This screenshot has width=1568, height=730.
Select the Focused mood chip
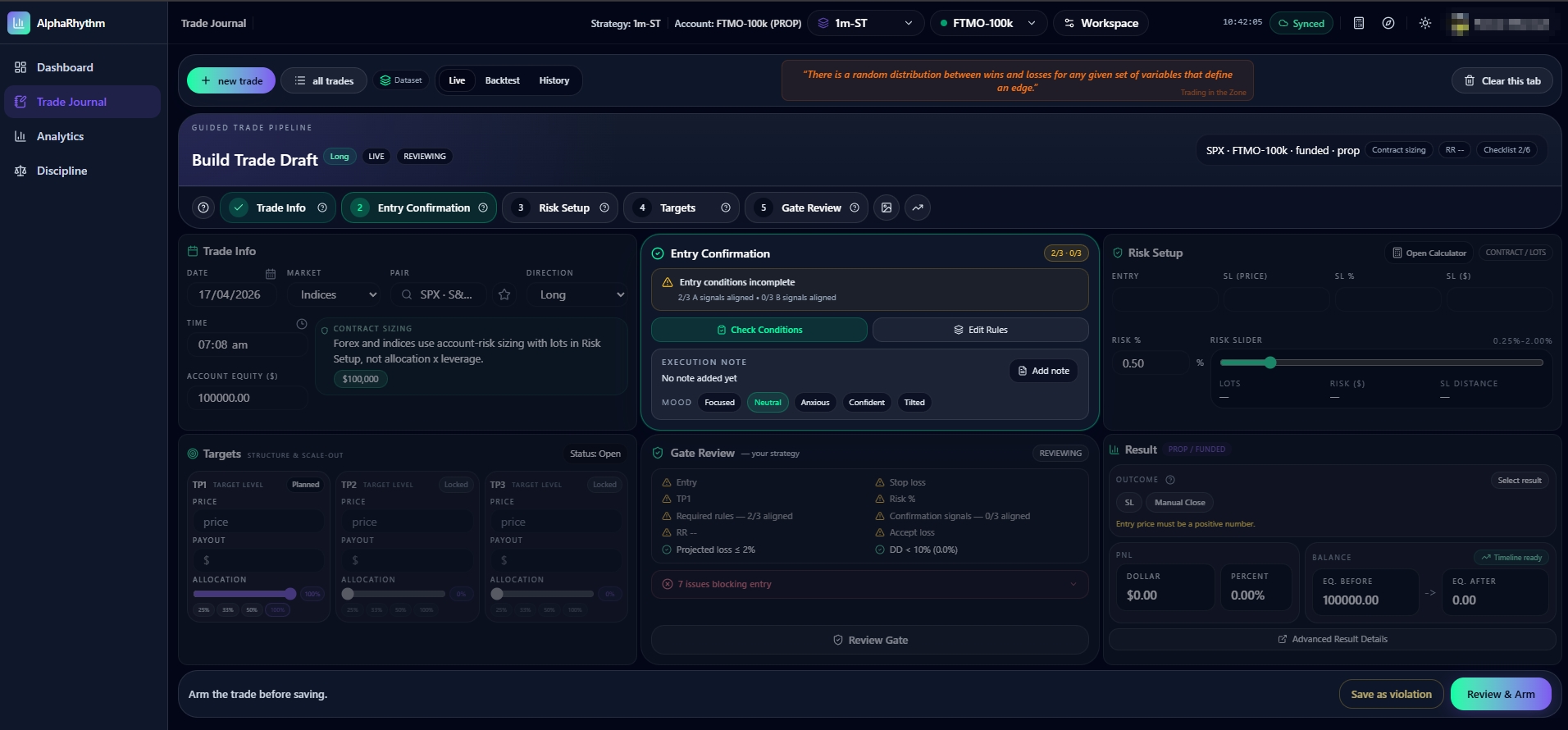(719, 403)
